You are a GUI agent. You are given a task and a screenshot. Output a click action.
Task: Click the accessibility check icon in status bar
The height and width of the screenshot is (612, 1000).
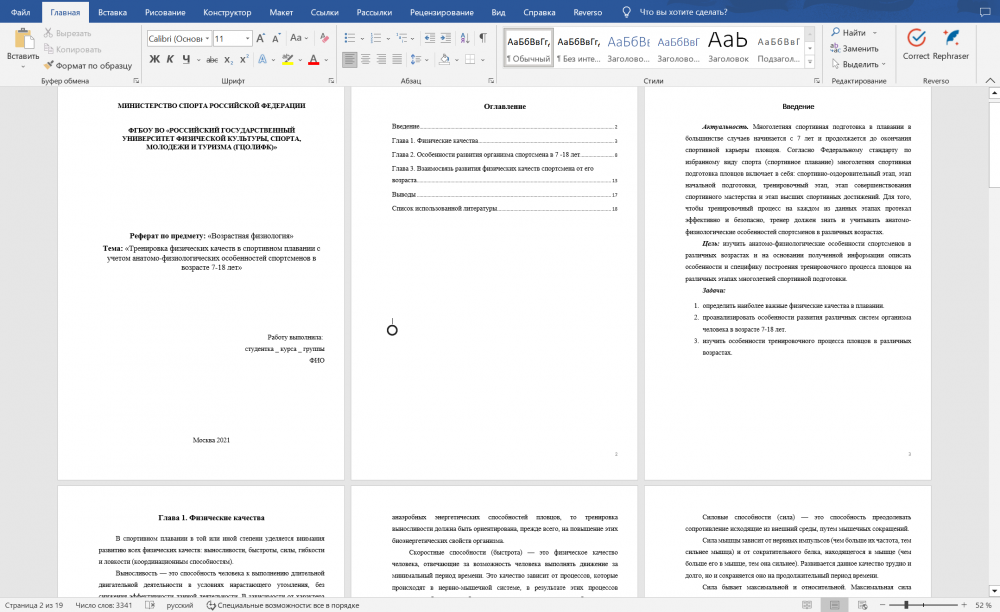210,605
